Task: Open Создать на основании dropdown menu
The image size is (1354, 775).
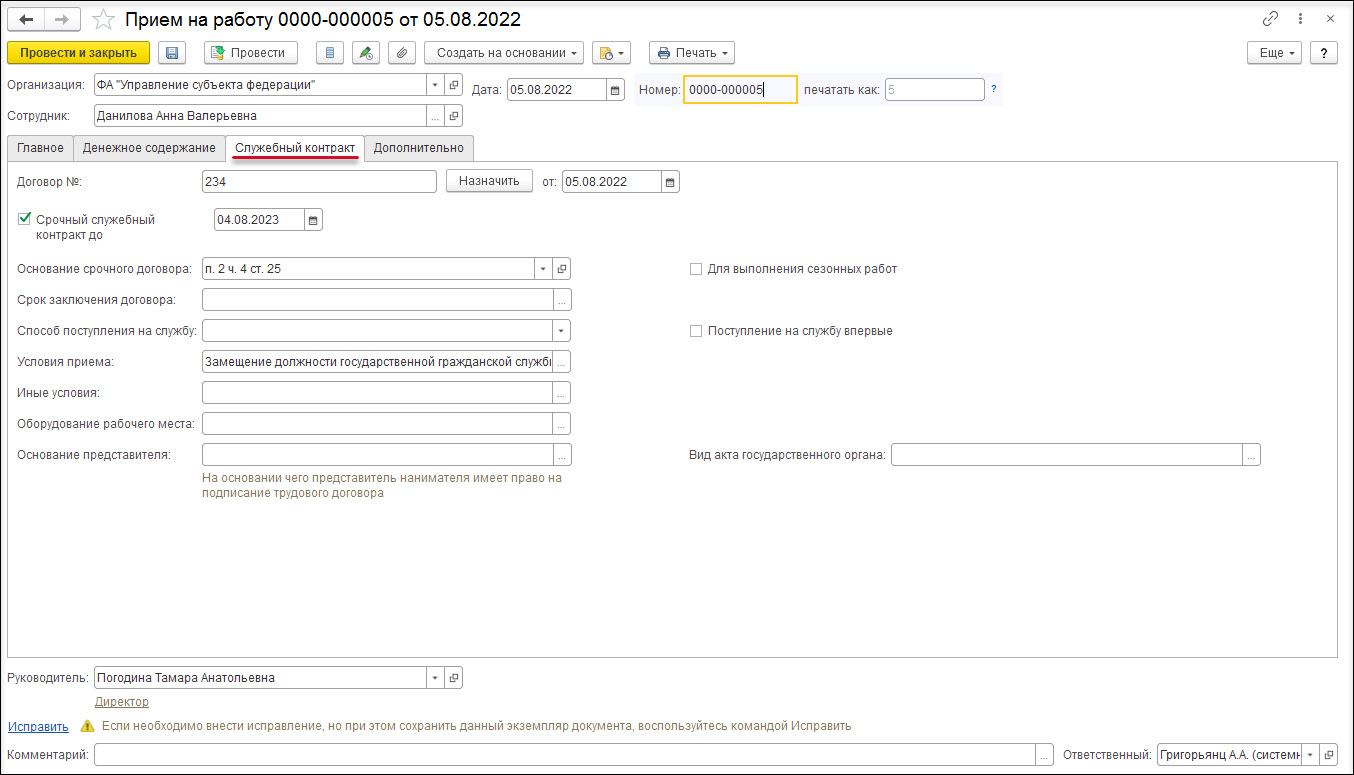Action: pos(504,53)
